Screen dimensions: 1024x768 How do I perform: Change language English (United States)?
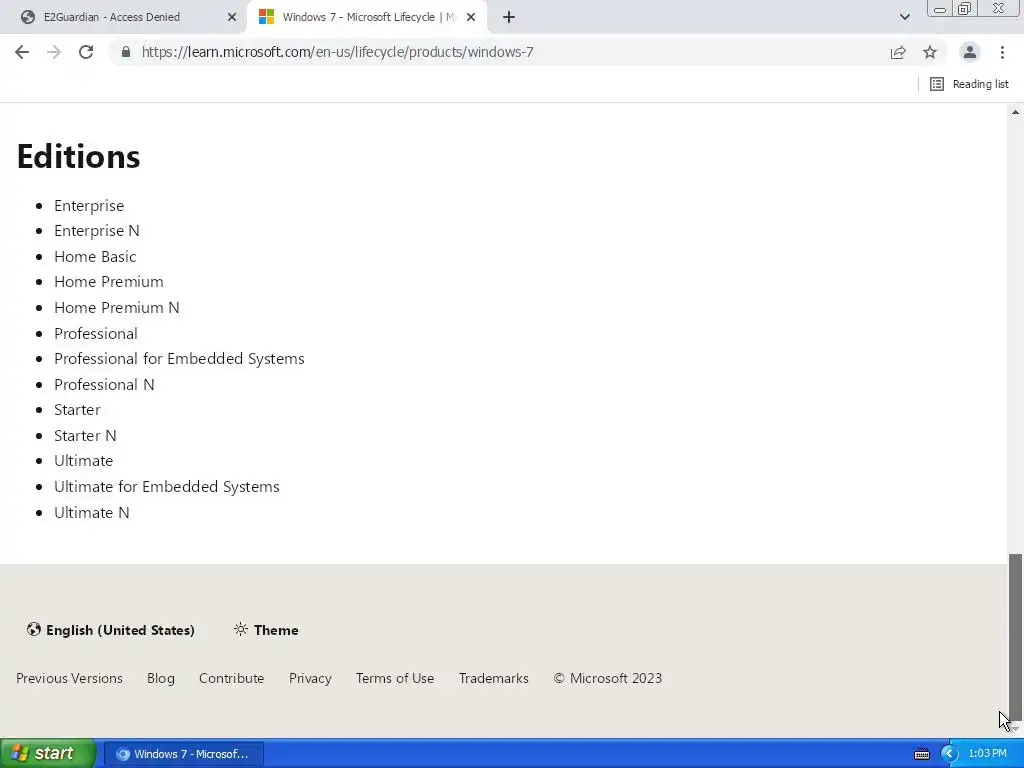(x=110, y=630)
